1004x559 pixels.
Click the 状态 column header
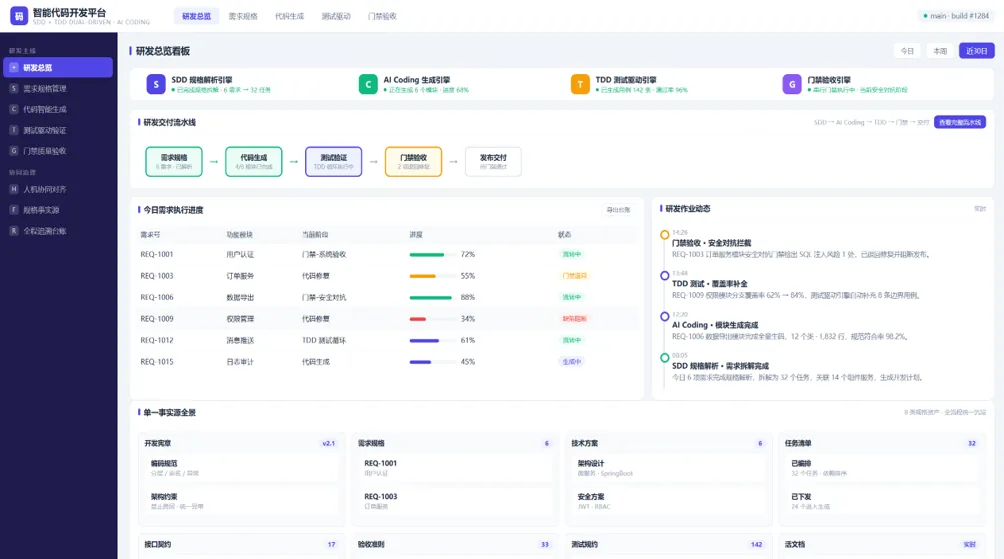tap(565, 234)
